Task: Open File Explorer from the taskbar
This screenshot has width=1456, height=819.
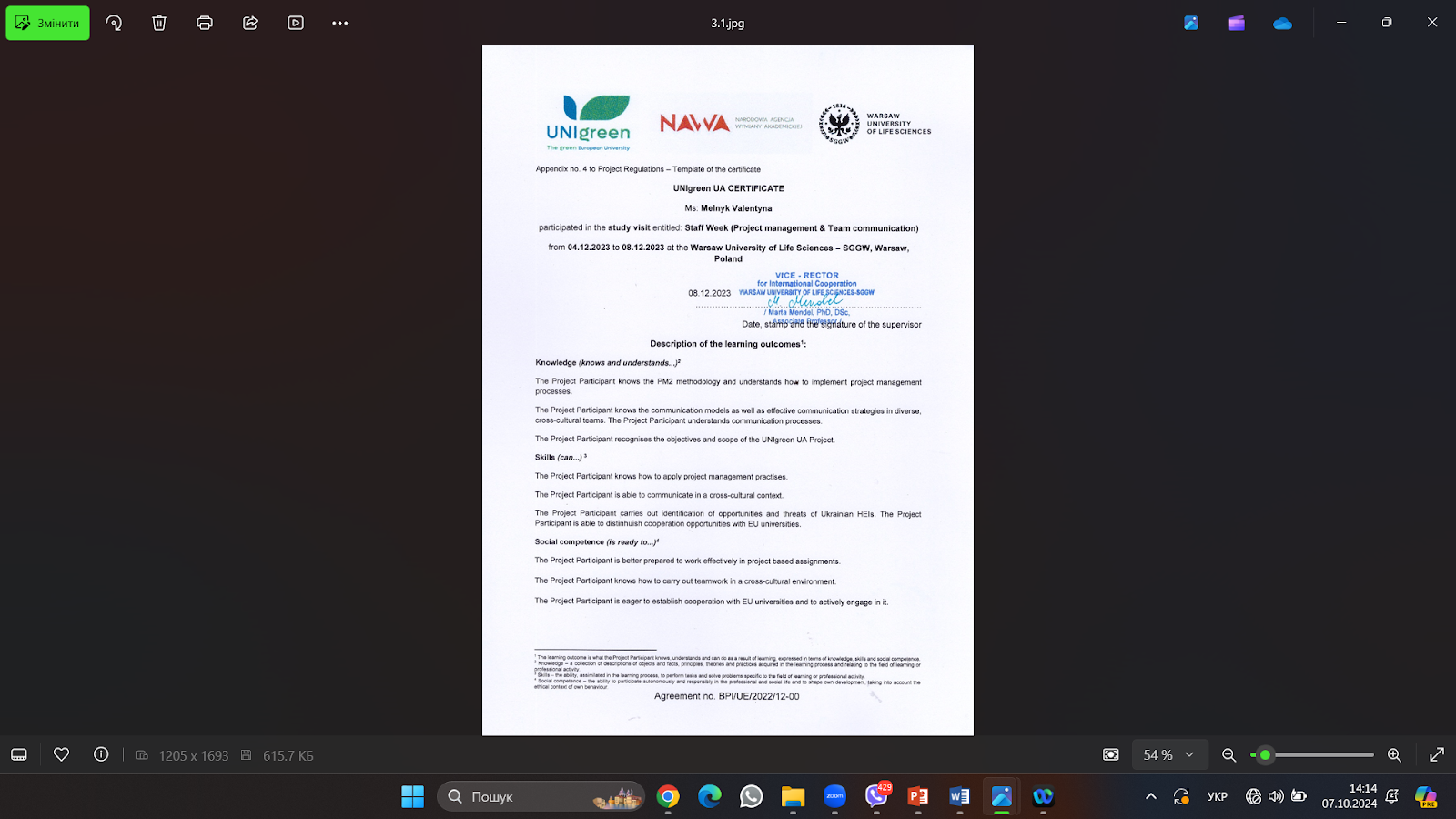Action: pos(794,796)
